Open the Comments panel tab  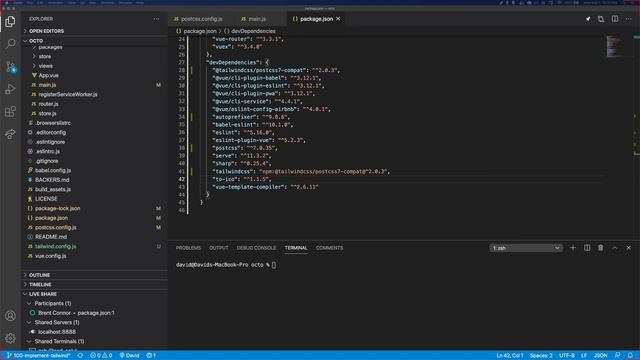pyautogui.click(x=329, y=248)
